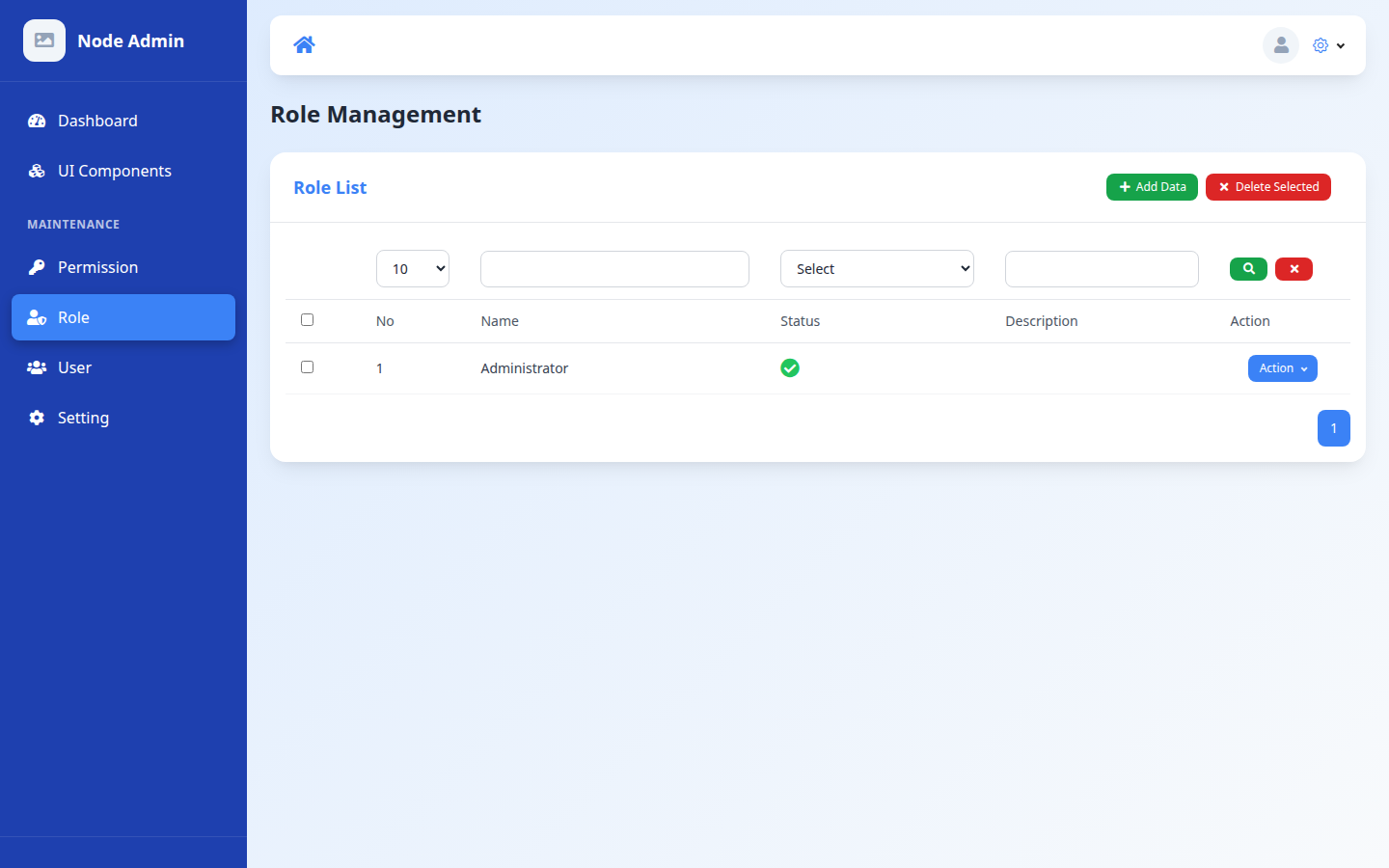Open the UI Components menu item
Image resolution: width=1389 pixels, height=868 pixels.
tap(123, 171)
